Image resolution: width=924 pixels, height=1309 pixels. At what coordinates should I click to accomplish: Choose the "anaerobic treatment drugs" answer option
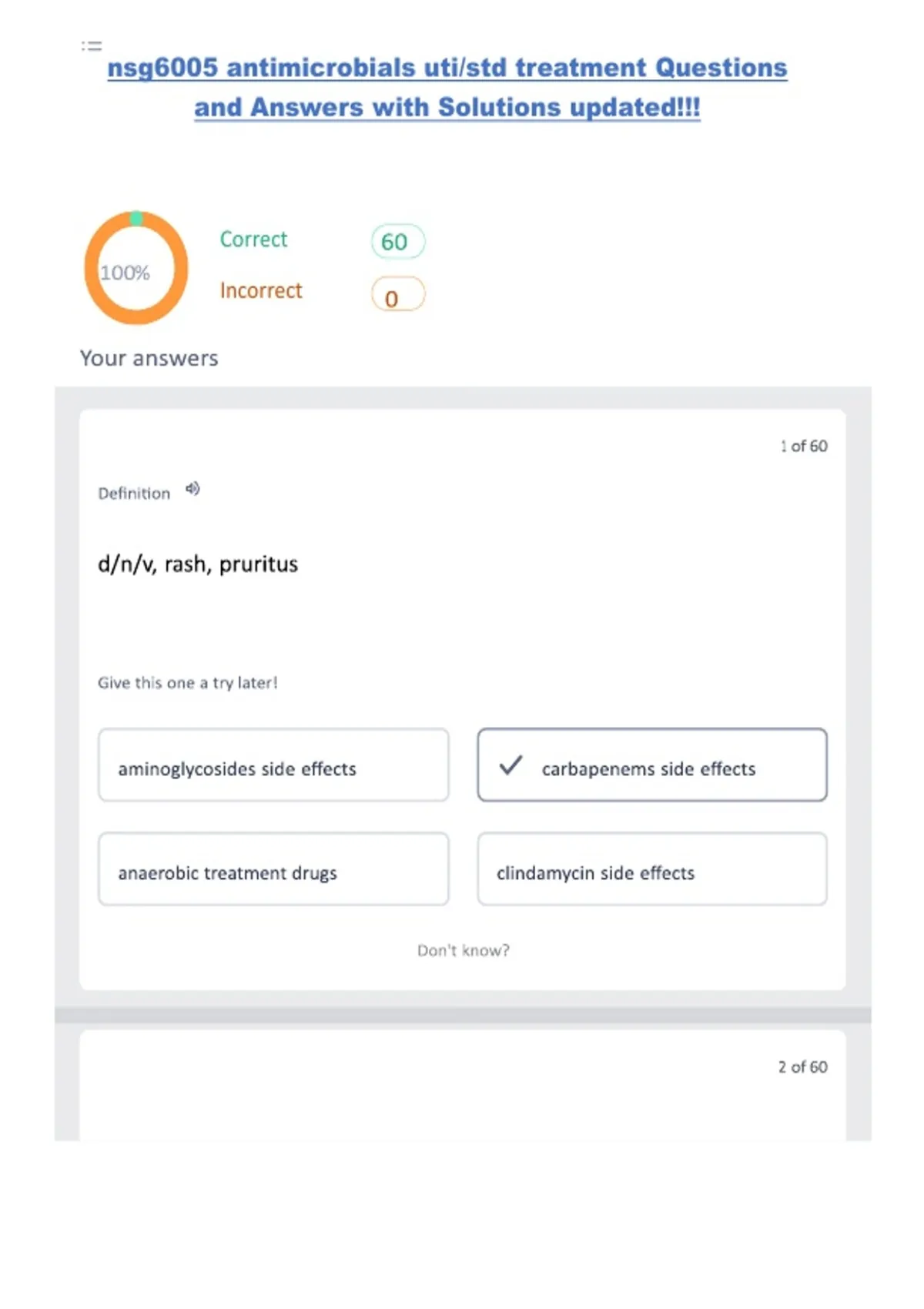(273, 869)
